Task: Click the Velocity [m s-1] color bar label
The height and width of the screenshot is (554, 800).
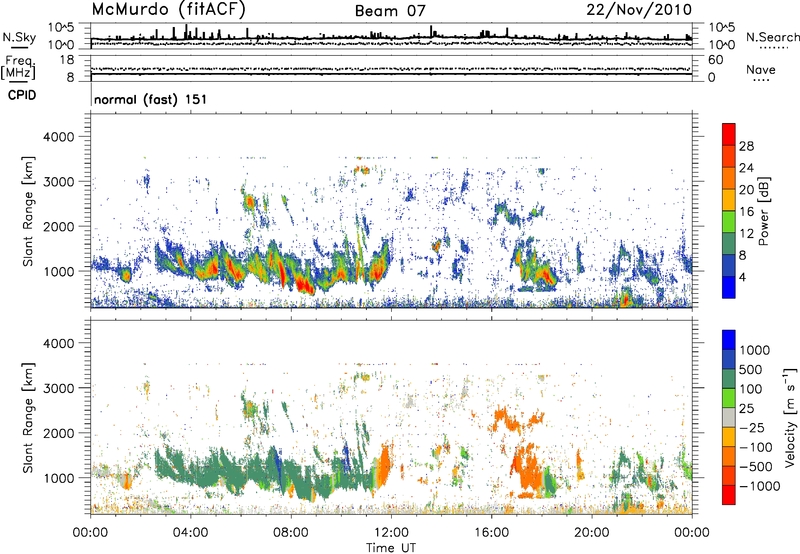Action: click(x=790, y=417)
